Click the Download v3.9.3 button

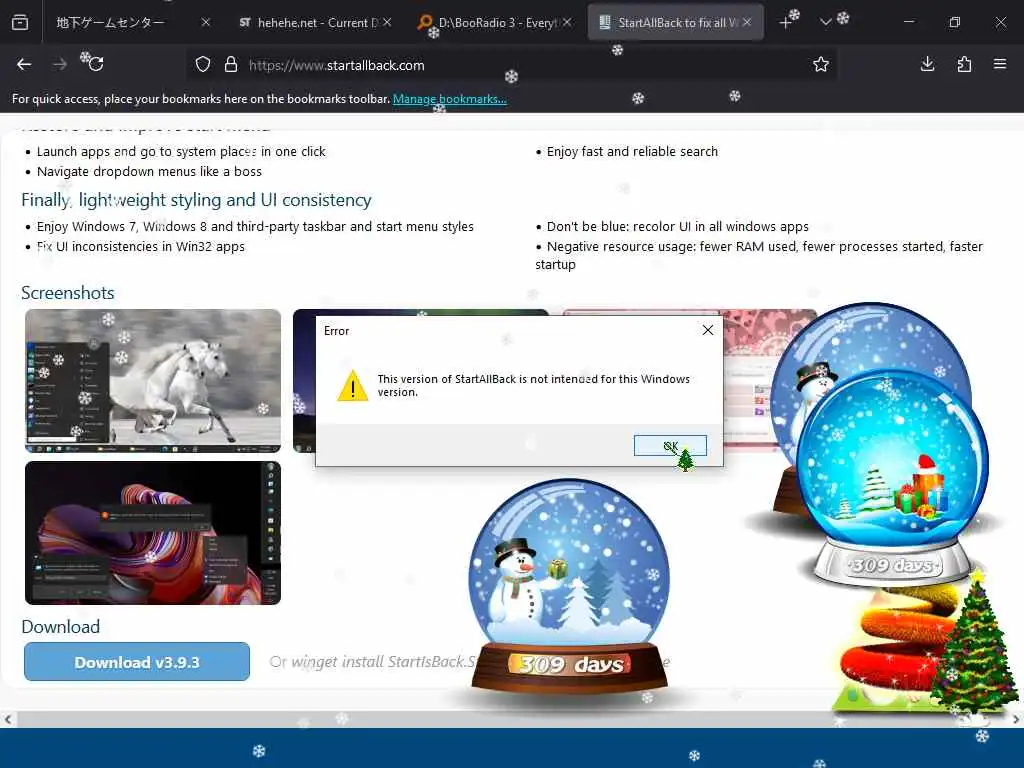click(x=137, y=662)
